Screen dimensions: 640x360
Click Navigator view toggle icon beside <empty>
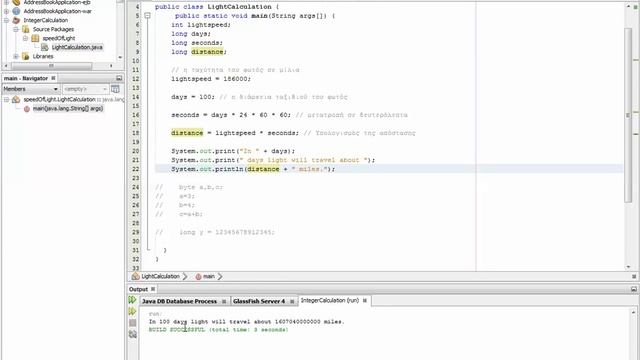[x=116, y=89]
